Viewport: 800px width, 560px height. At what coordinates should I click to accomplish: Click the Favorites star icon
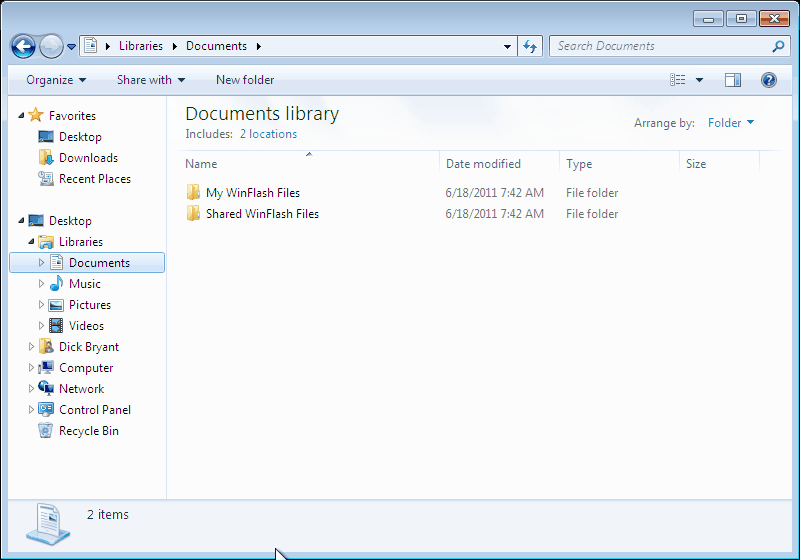coord(36,115)
